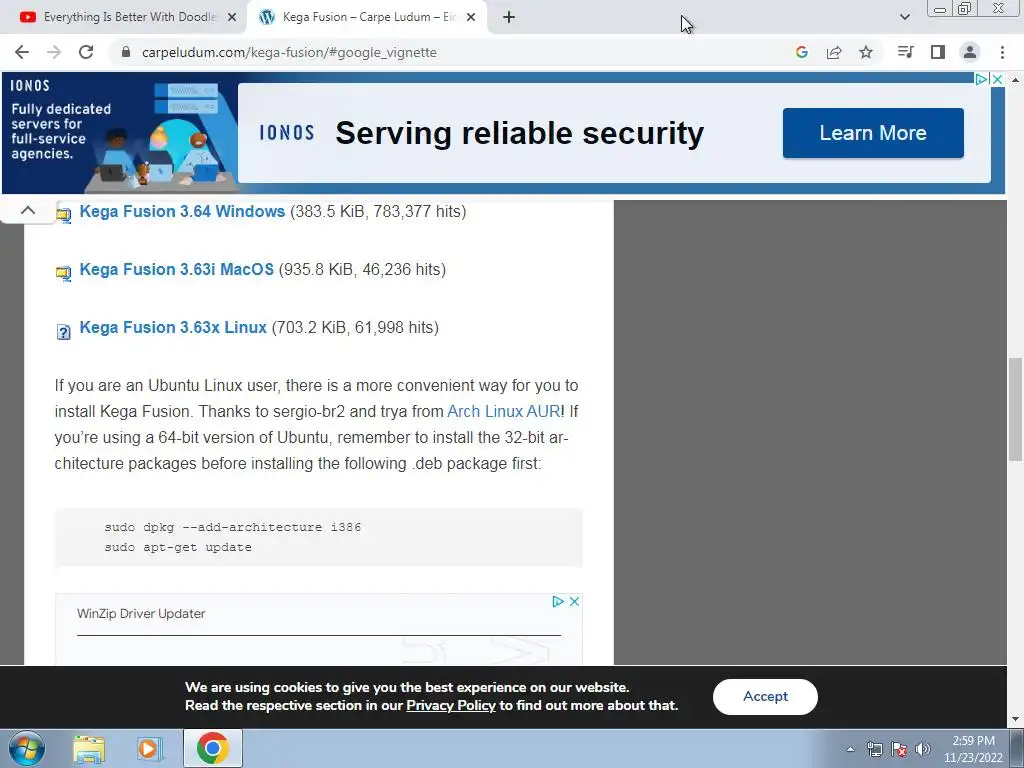This screenshot has height=768, width=1024.
Task: Open Chrome's three-dot menu
Action: pyautogui.click(x=1002, y=52)
